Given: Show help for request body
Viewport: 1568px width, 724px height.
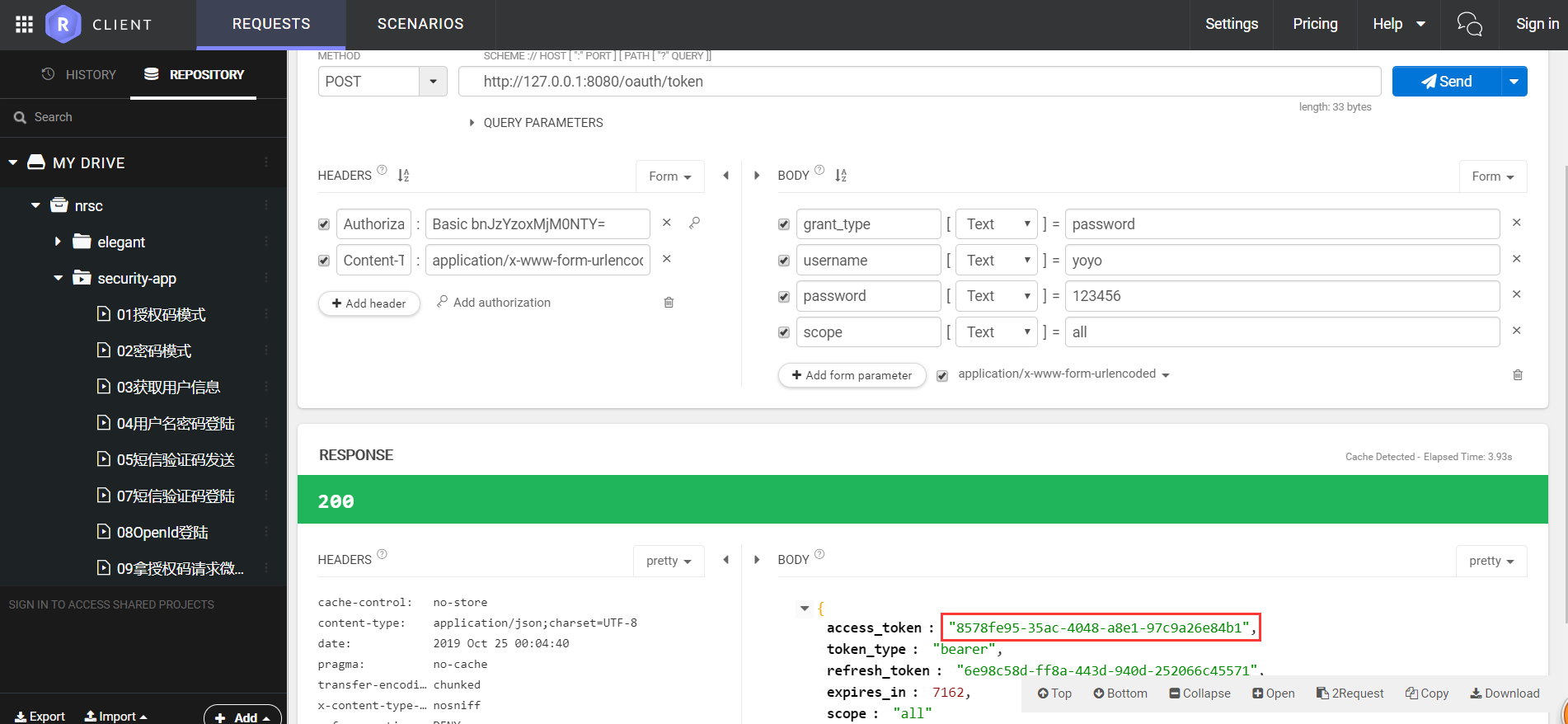Looking at the screenshot, I should (x=819, y=170).
